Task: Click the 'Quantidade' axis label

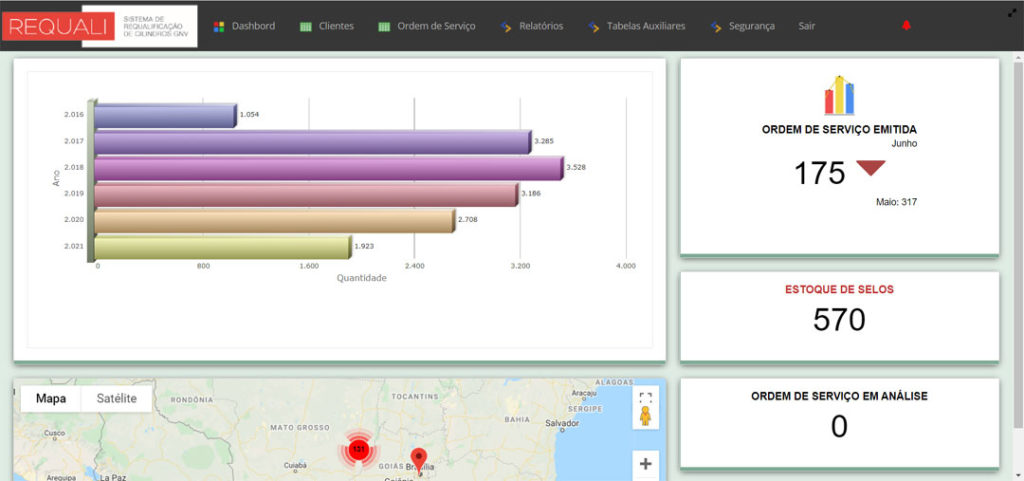Action: click(x=362, y=278)
